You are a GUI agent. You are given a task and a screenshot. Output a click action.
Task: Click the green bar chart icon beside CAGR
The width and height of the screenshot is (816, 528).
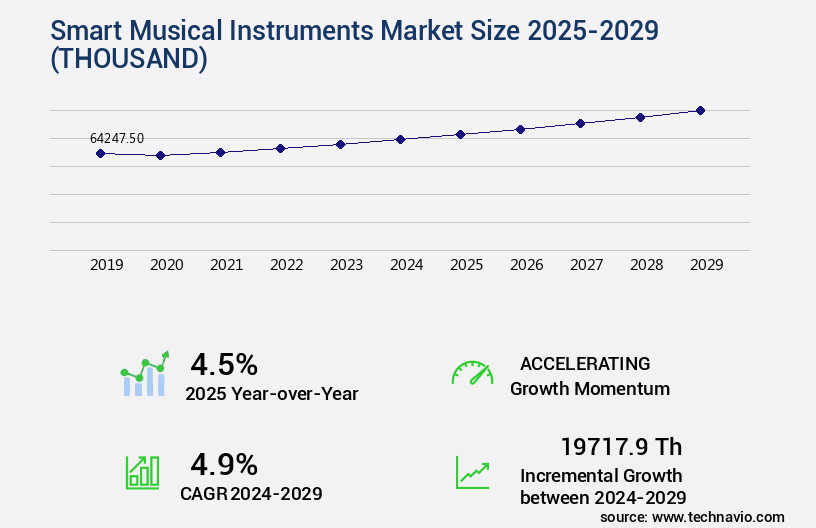(x=142, y=472)
